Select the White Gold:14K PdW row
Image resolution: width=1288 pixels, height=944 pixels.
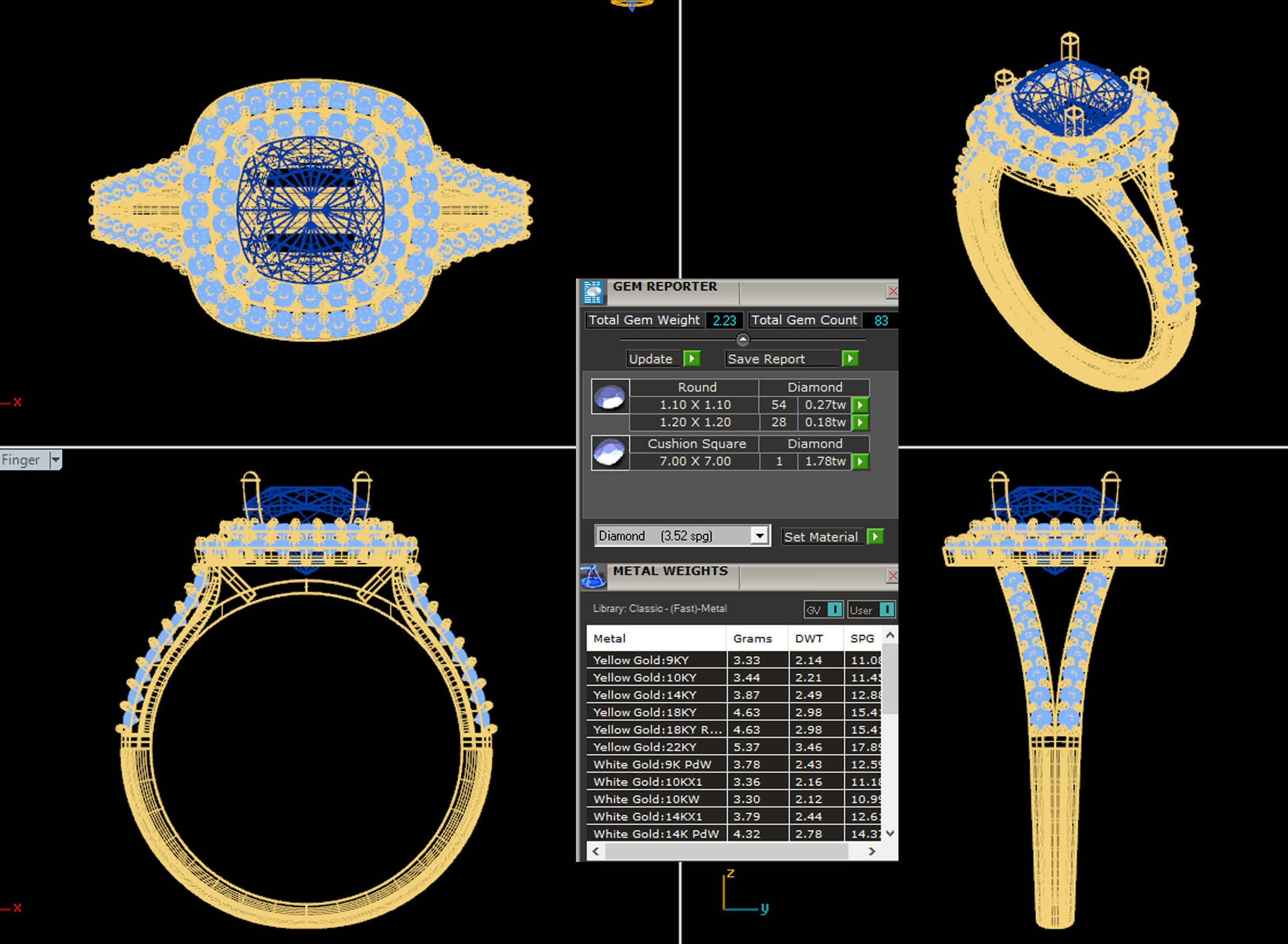pyautogui.click(x=734, y=834)
